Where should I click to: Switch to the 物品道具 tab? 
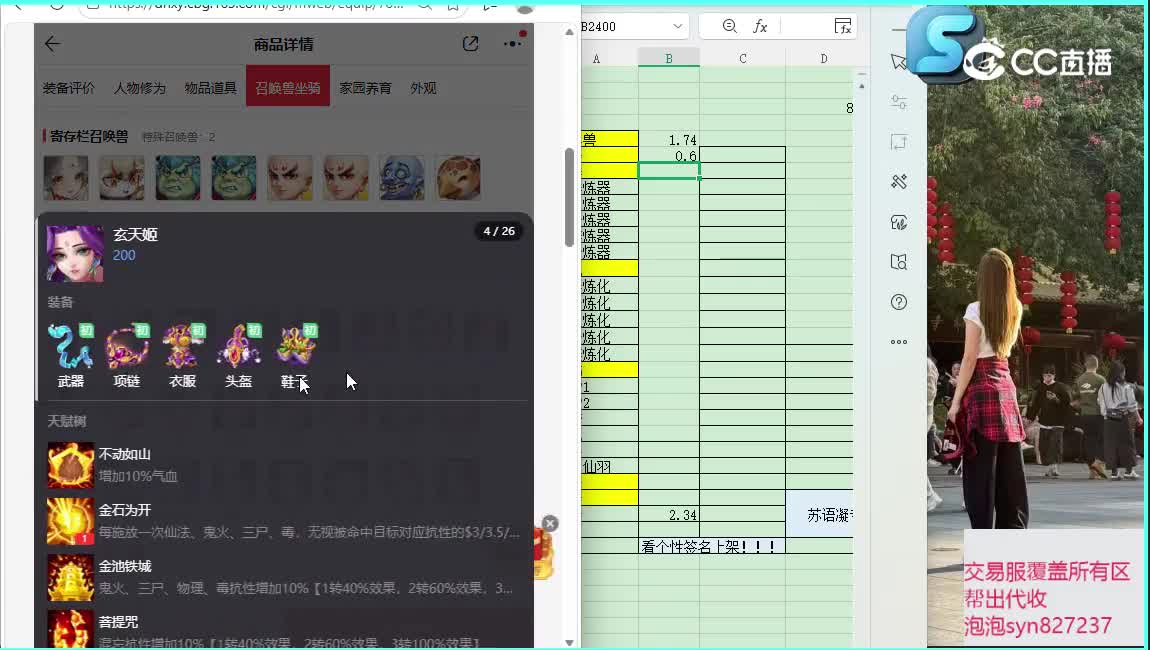pos(210,88)
